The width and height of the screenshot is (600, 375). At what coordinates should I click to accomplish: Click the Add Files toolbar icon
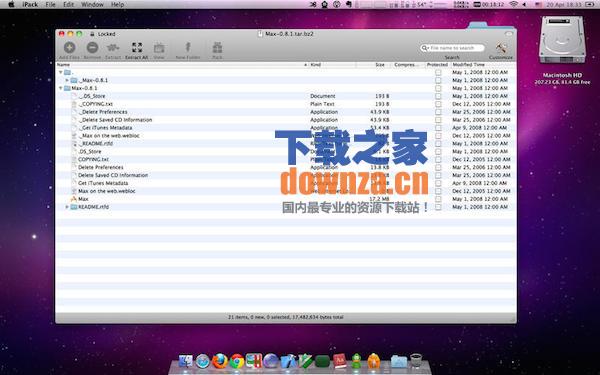point(69,48)
